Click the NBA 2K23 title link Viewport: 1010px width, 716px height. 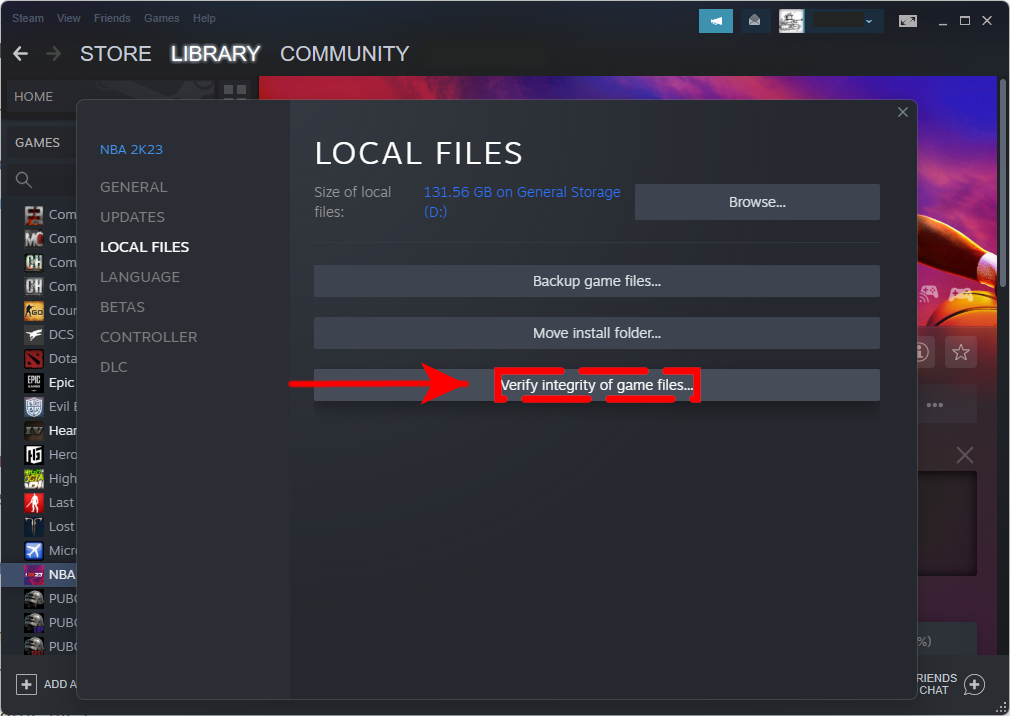tap(131, 149)
